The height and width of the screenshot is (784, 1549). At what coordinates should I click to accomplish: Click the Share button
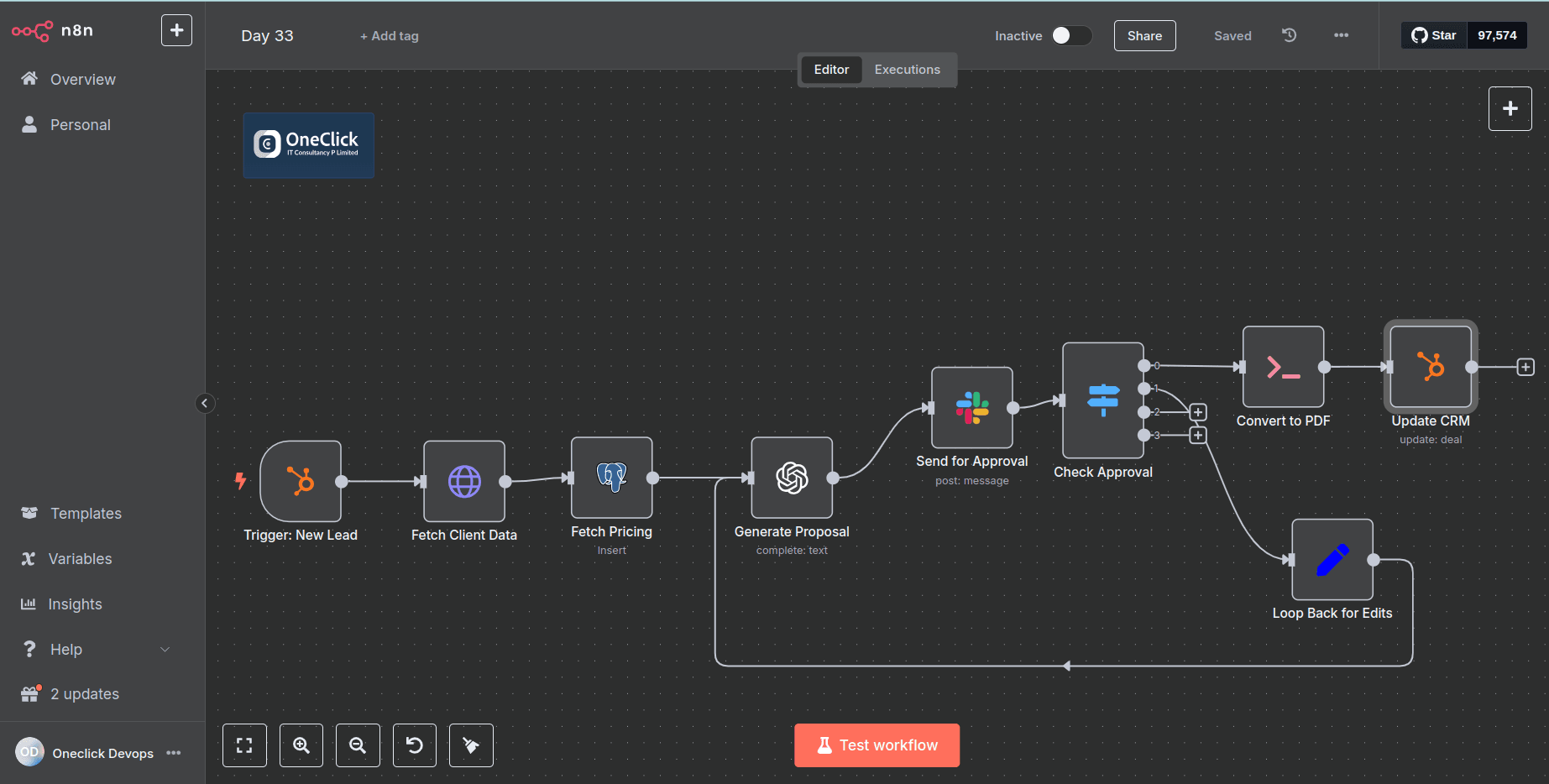click(x=1144, y=36)
